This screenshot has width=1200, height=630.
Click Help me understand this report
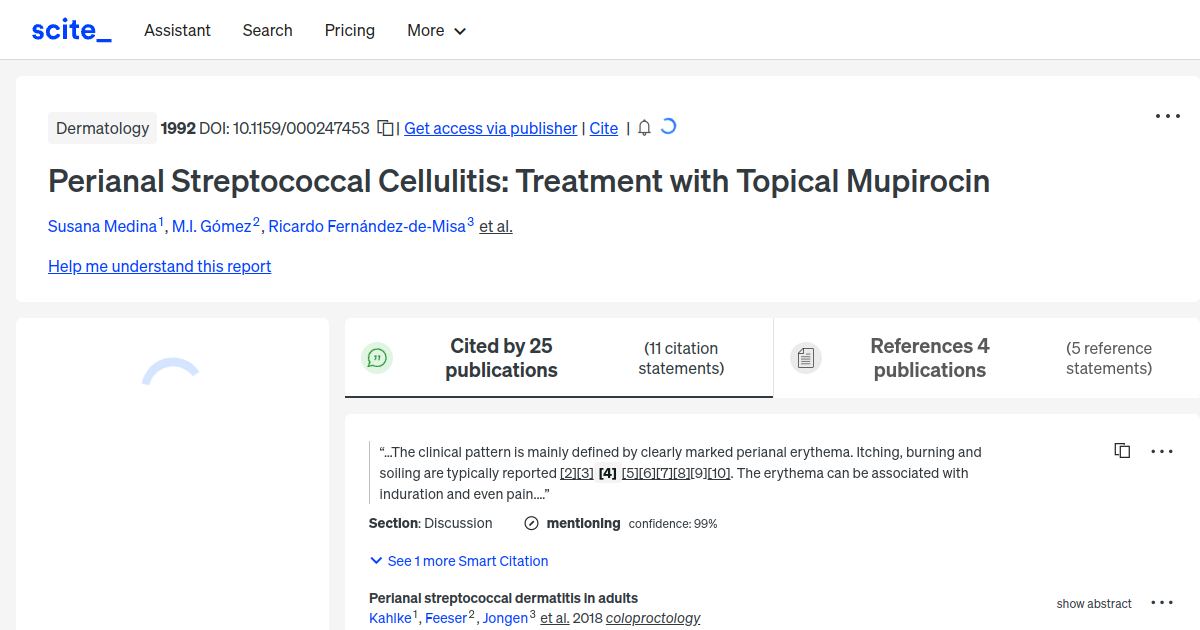click(x=159, y=266)
